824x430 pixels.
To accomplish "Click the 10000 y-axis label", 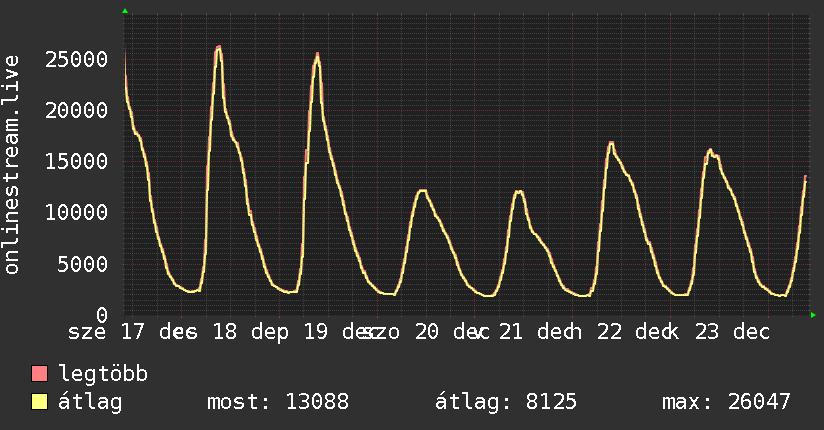I will pos(77,212).
